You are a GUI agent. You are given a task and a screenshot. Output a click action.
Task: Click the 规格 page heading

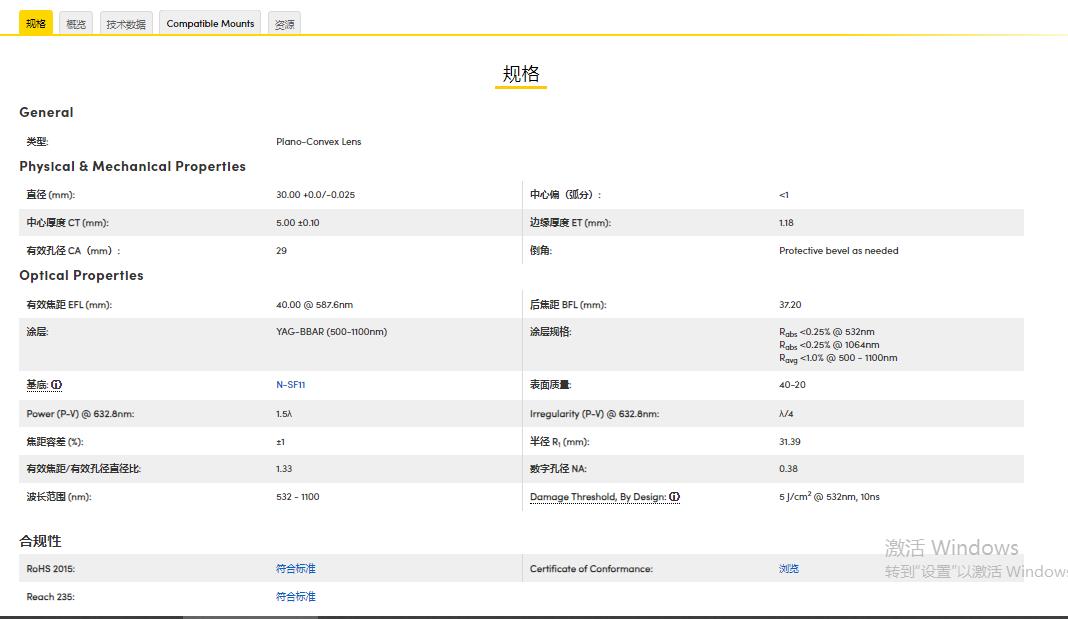click(520, 72)
